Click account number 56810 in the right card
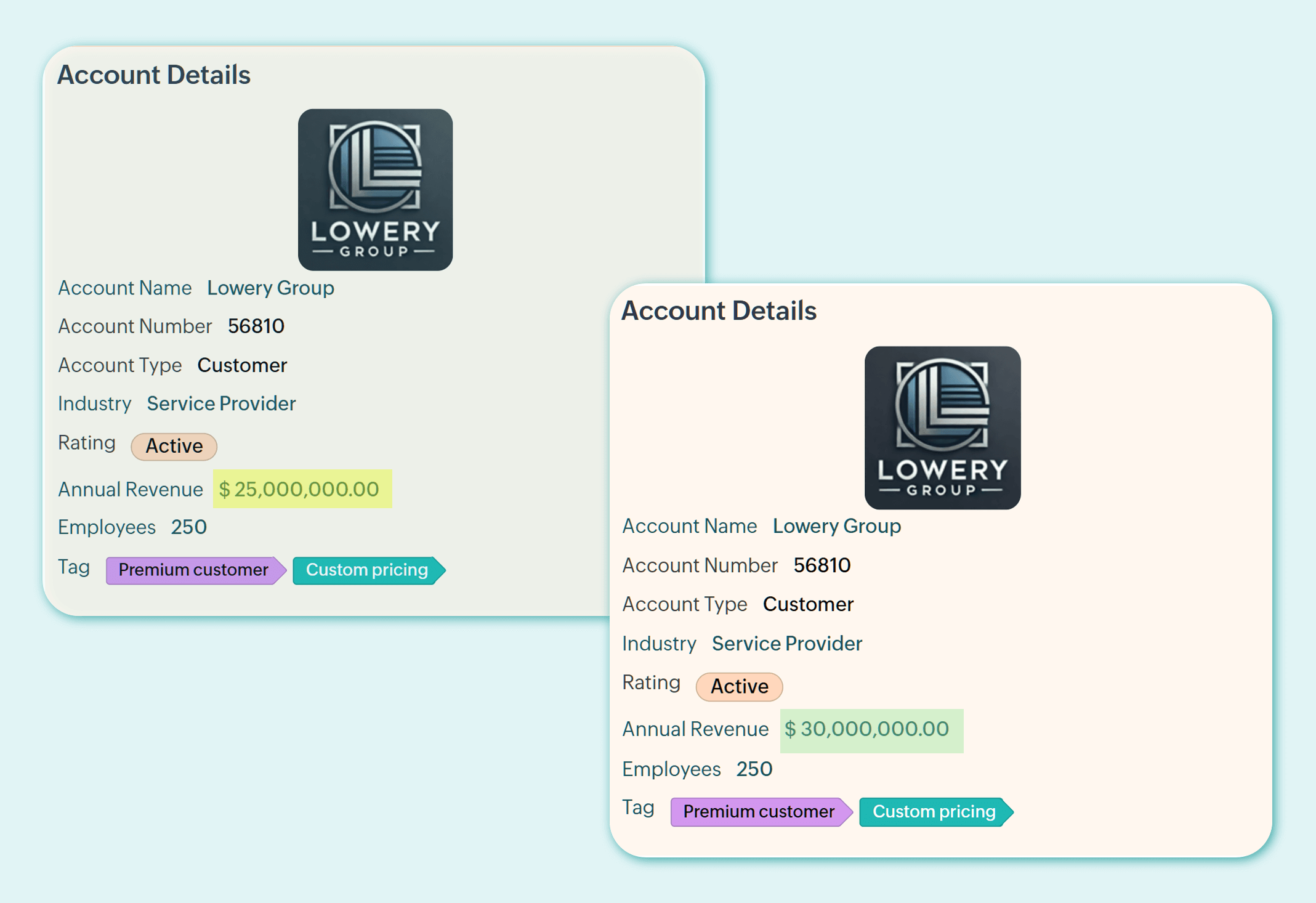The image size is (1316, 903). [821, 565]
